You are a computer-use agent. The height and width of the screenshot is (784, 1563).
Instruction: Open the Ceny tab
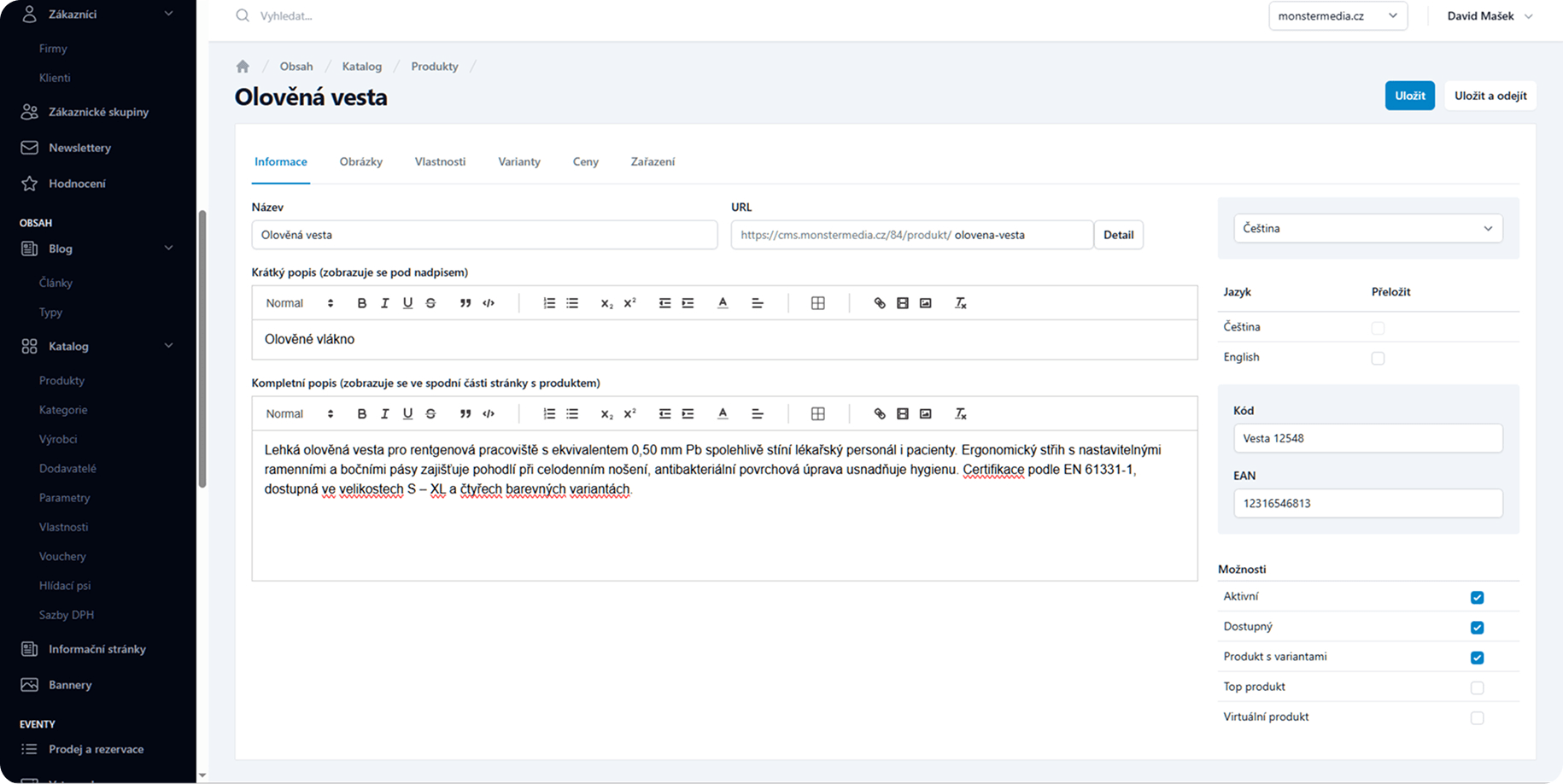(585, 162)
